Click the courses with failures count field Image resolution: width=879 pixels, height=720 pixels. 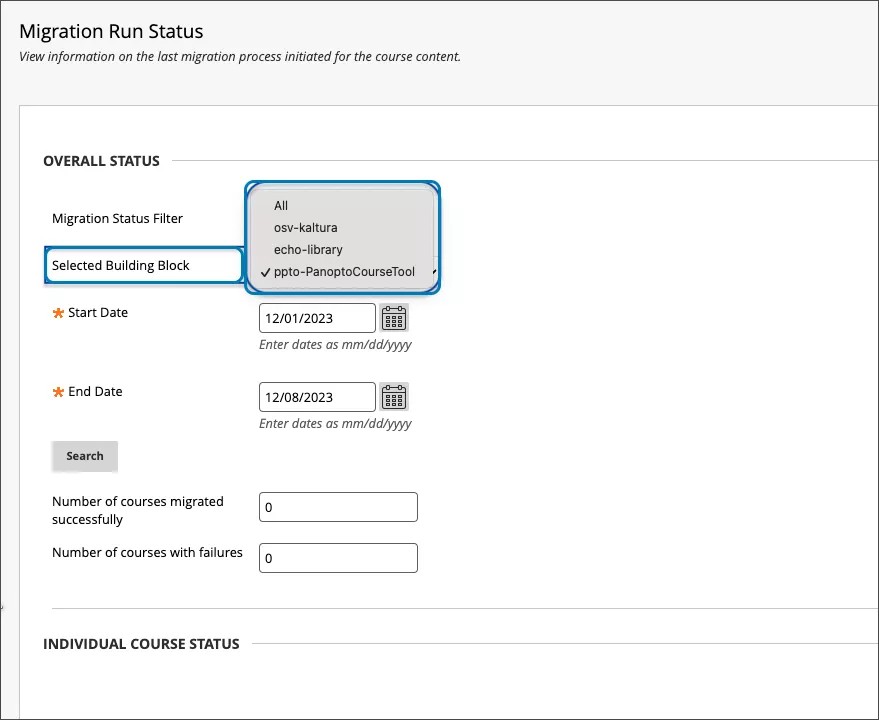[338, 557]
